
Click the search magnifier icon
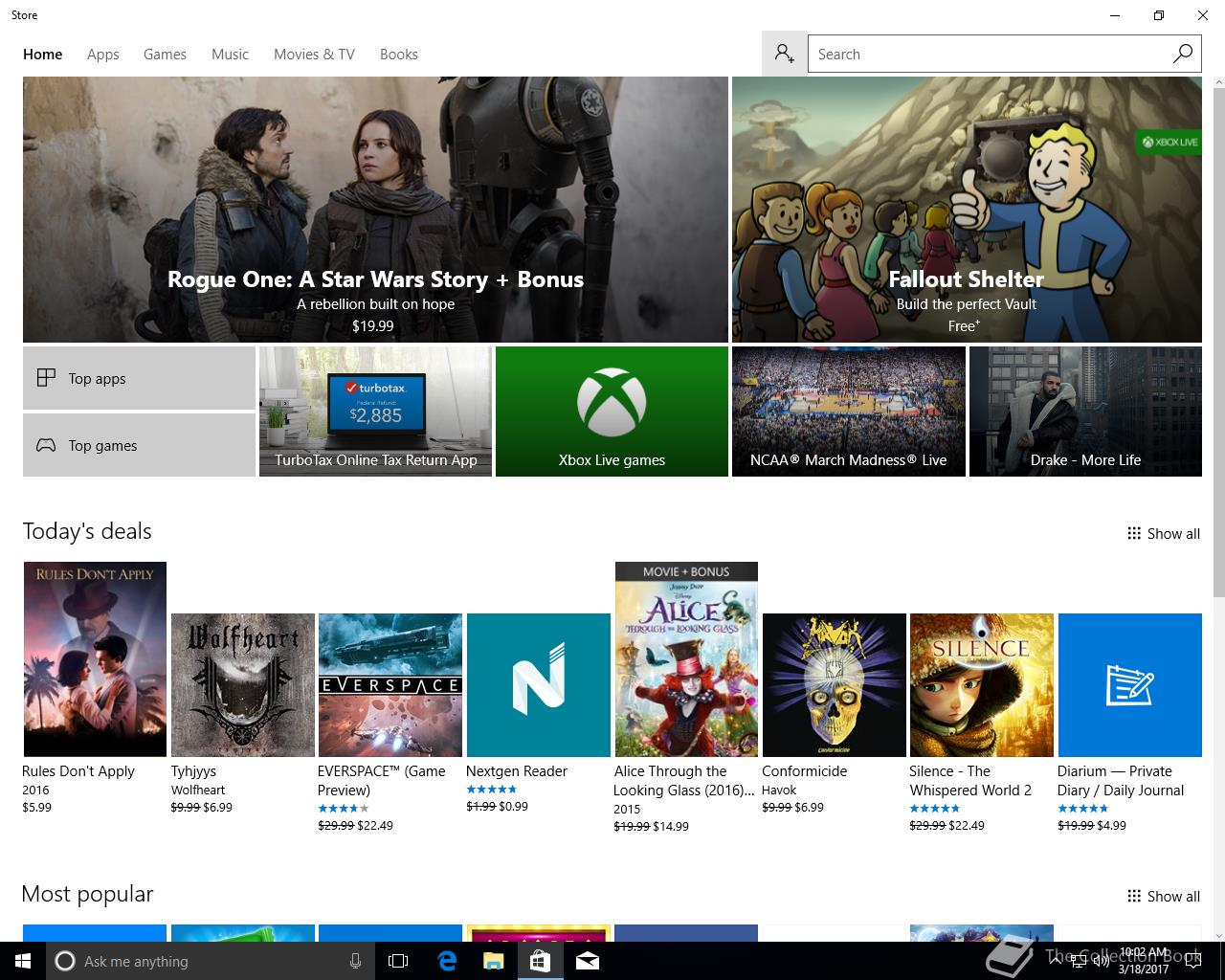[1183, 54]
